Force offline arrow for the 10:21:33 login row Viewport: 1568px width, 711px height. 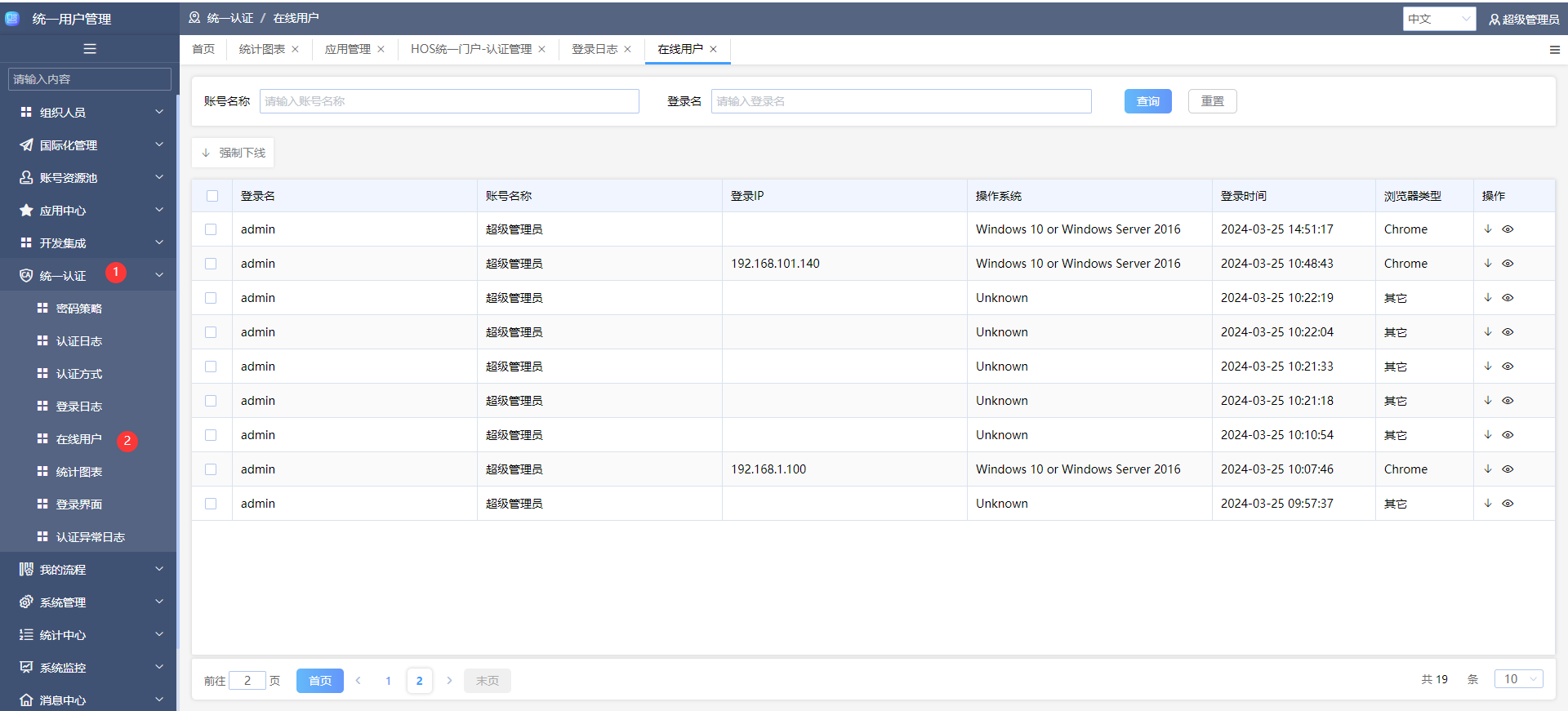click(x=1488, y=367)
